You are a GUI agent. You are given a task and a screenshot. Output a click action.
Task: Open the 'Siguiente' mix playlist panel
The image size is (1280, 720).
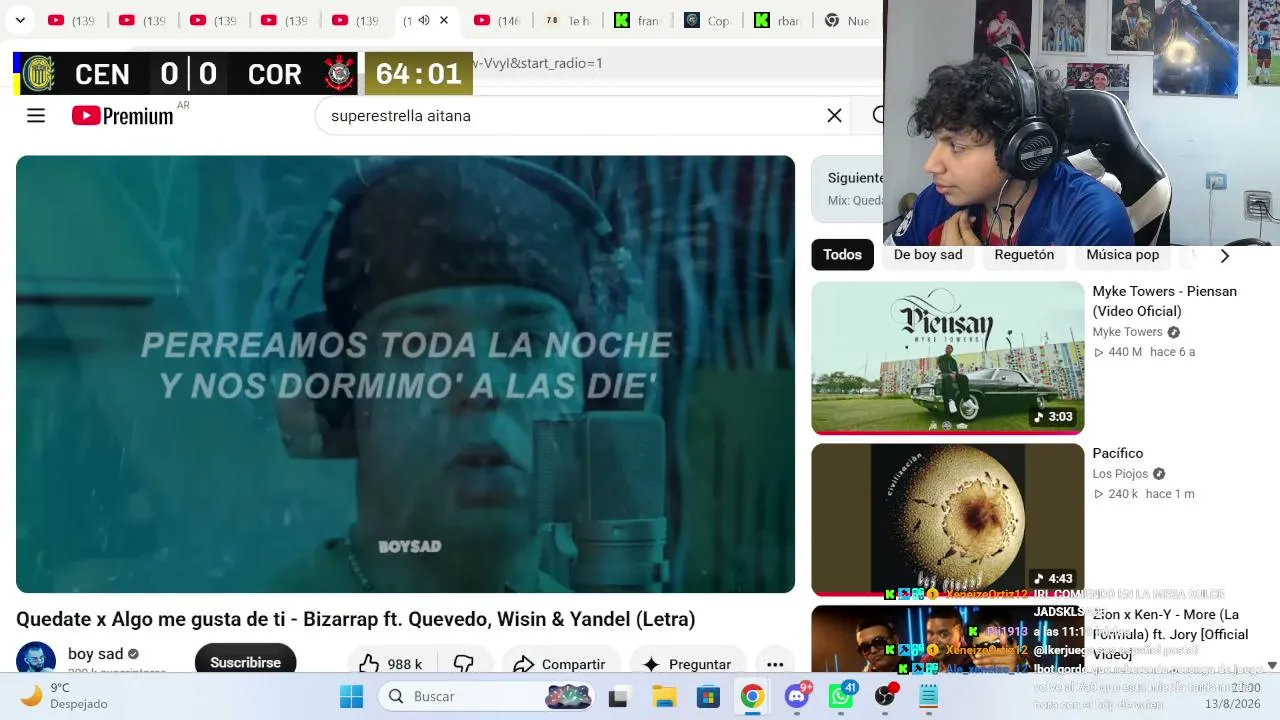click(848, 188)
